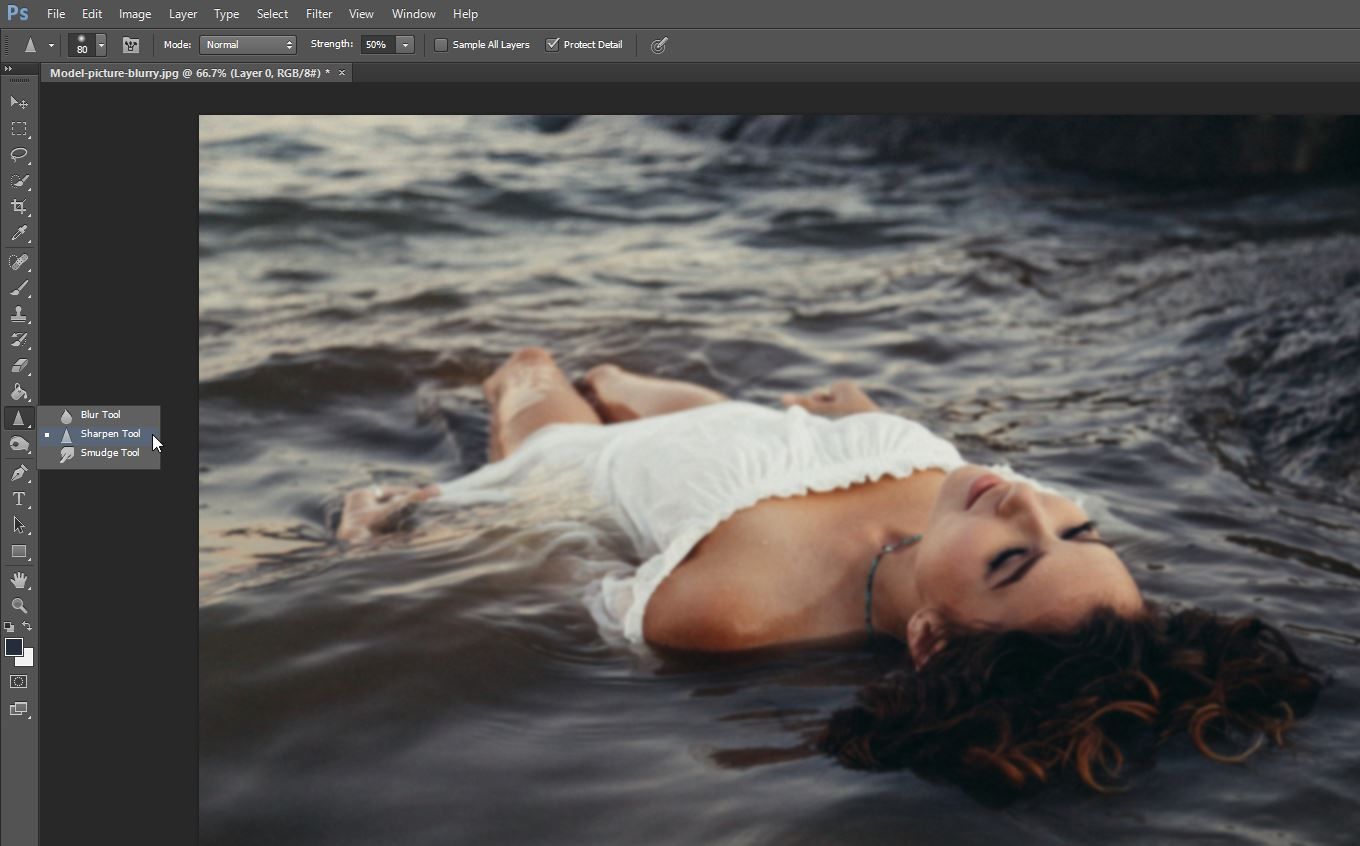Screen dimensions: 1360x846
Task: Choose Smudge Tool from the flyout
Action: (109, 453)
